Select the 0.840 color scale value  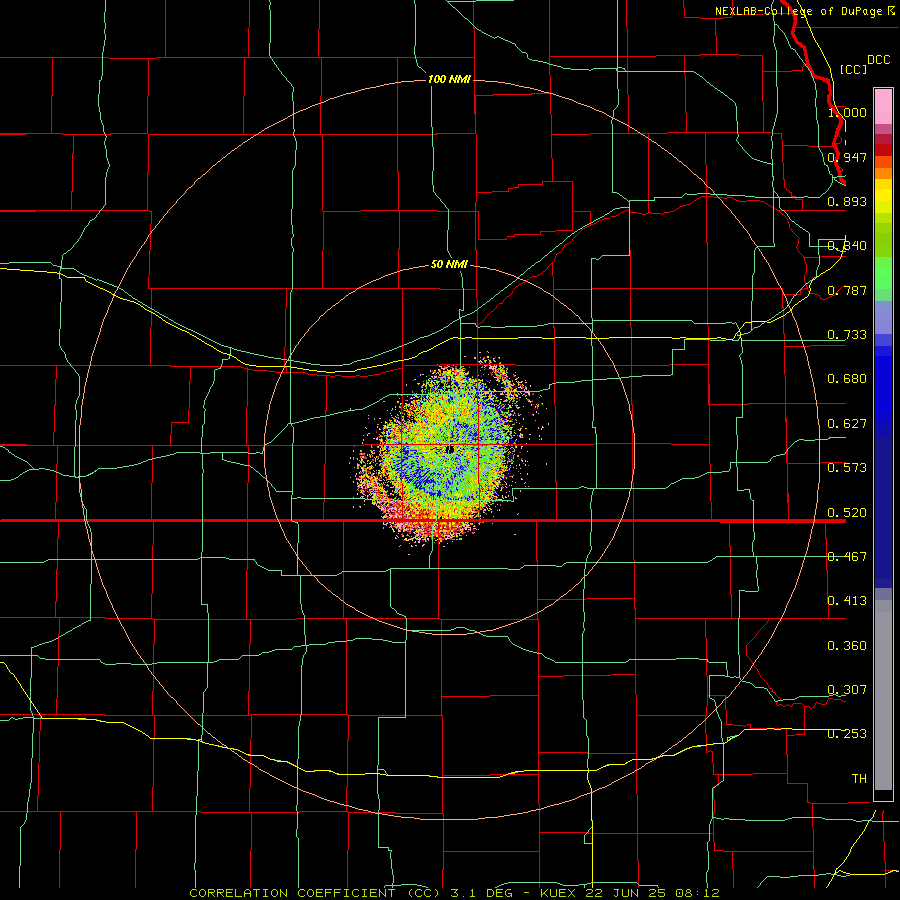coord(847,246)
